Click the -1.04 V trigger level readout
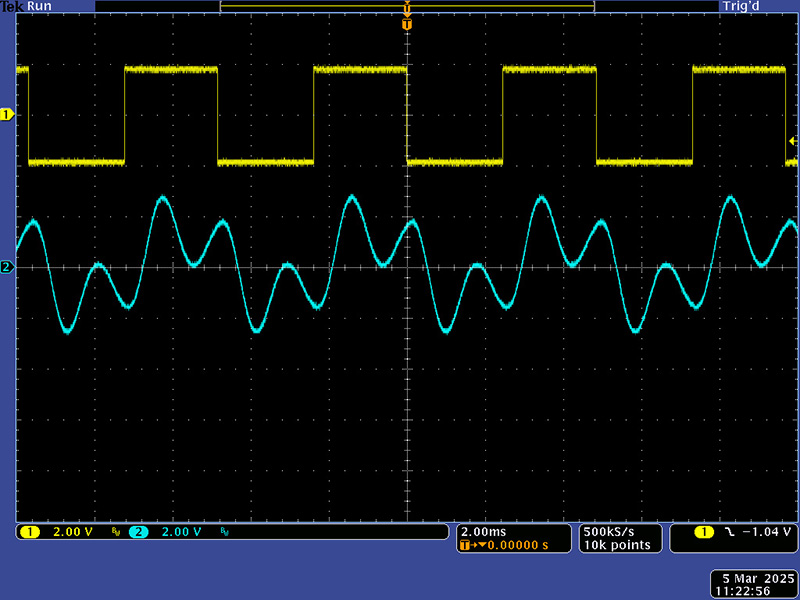 [764, 532]
